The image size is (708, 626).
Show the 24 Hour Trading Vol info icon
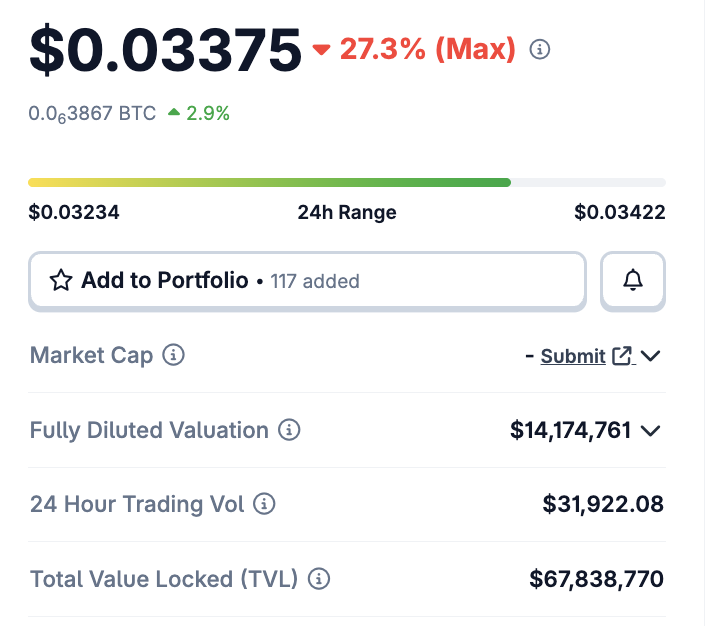pos(265,504)
